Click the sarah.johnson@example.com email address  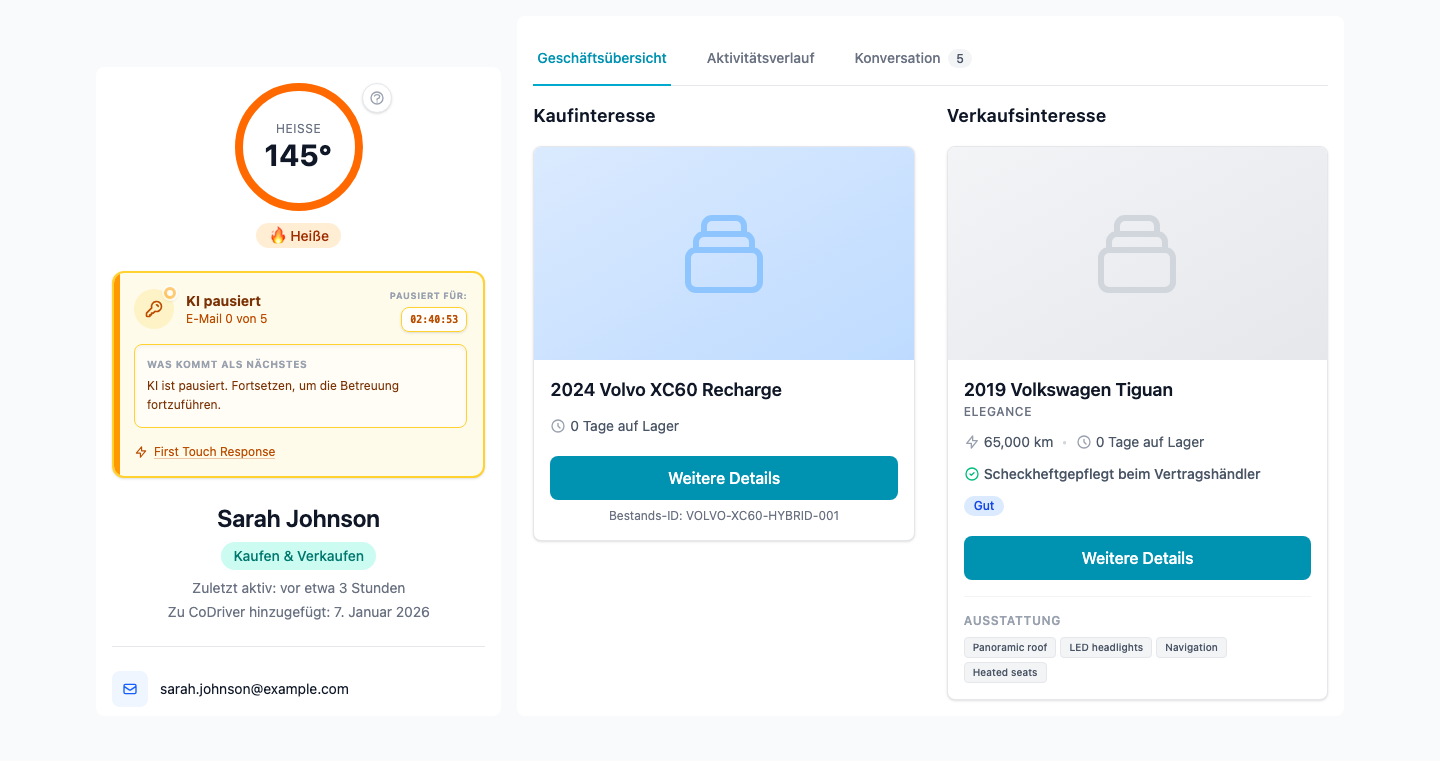click(x=254, y=689)
